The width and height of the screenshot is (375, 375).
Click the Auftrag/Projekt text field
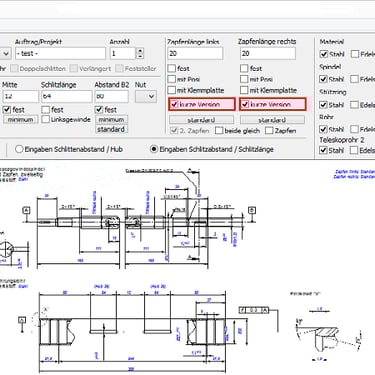60,53
